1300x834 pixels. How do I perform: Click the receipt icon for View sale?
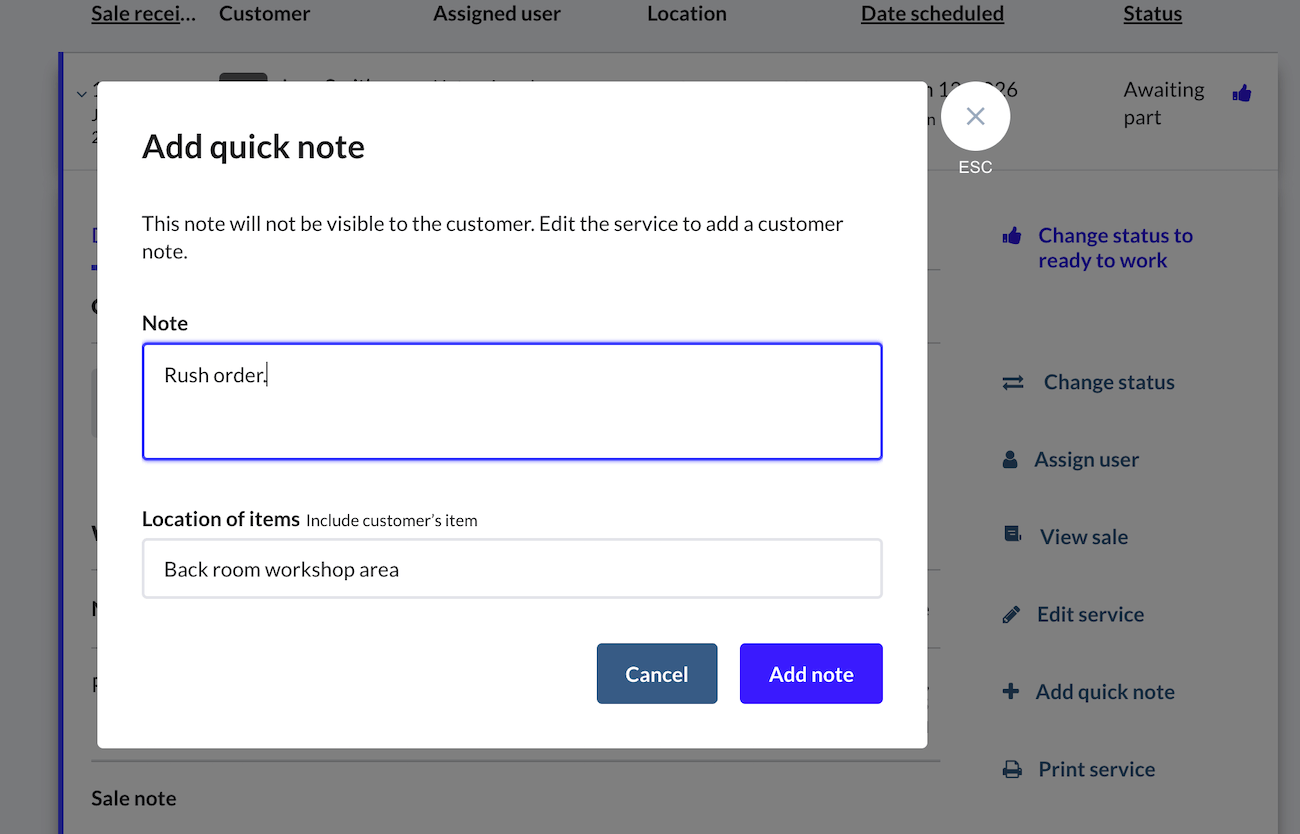(1012, 536)
